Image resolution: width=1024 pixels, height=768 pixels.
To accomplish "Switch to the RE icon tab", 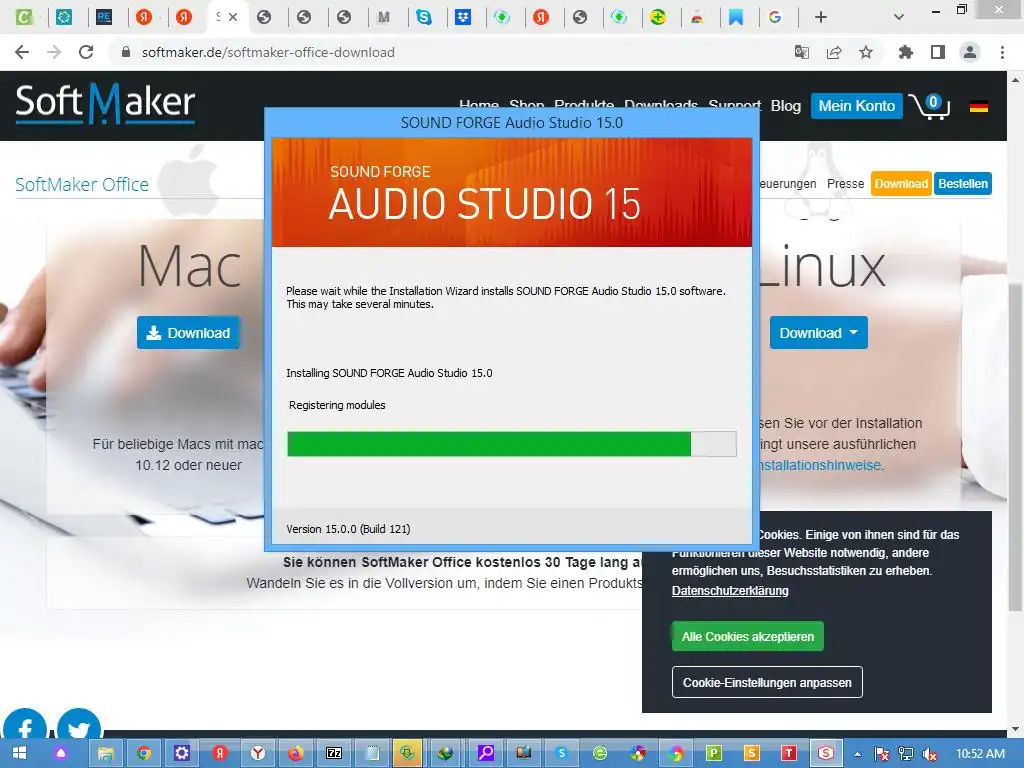I will 104,18.
